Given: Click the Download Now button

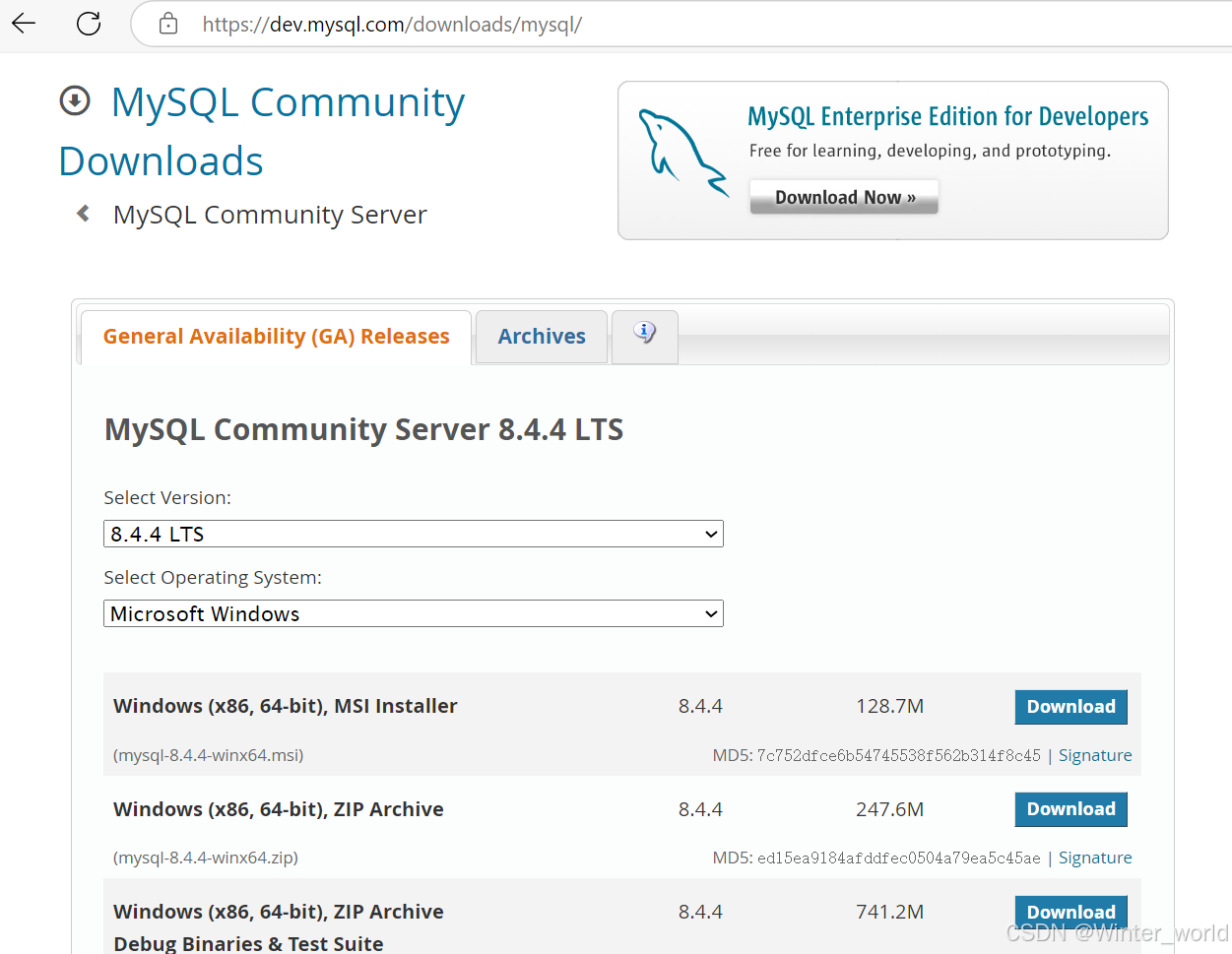Looking at the screenshot, I should coord(844,197).
